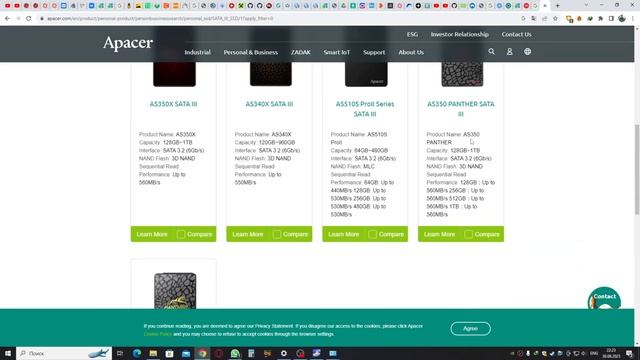Click the AS350X product image

[174, 74]
